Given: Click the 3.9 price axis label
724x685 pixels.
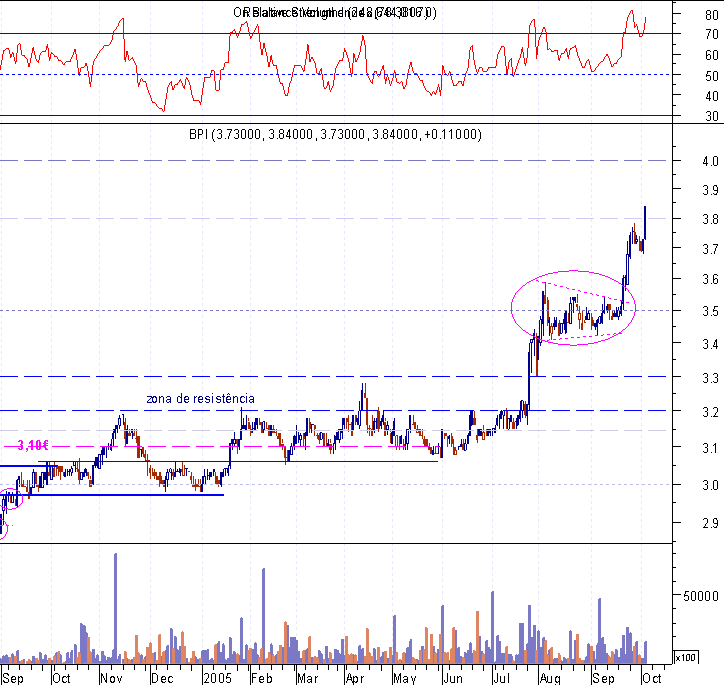Looking at the screenshot, I should pos(710,190).
